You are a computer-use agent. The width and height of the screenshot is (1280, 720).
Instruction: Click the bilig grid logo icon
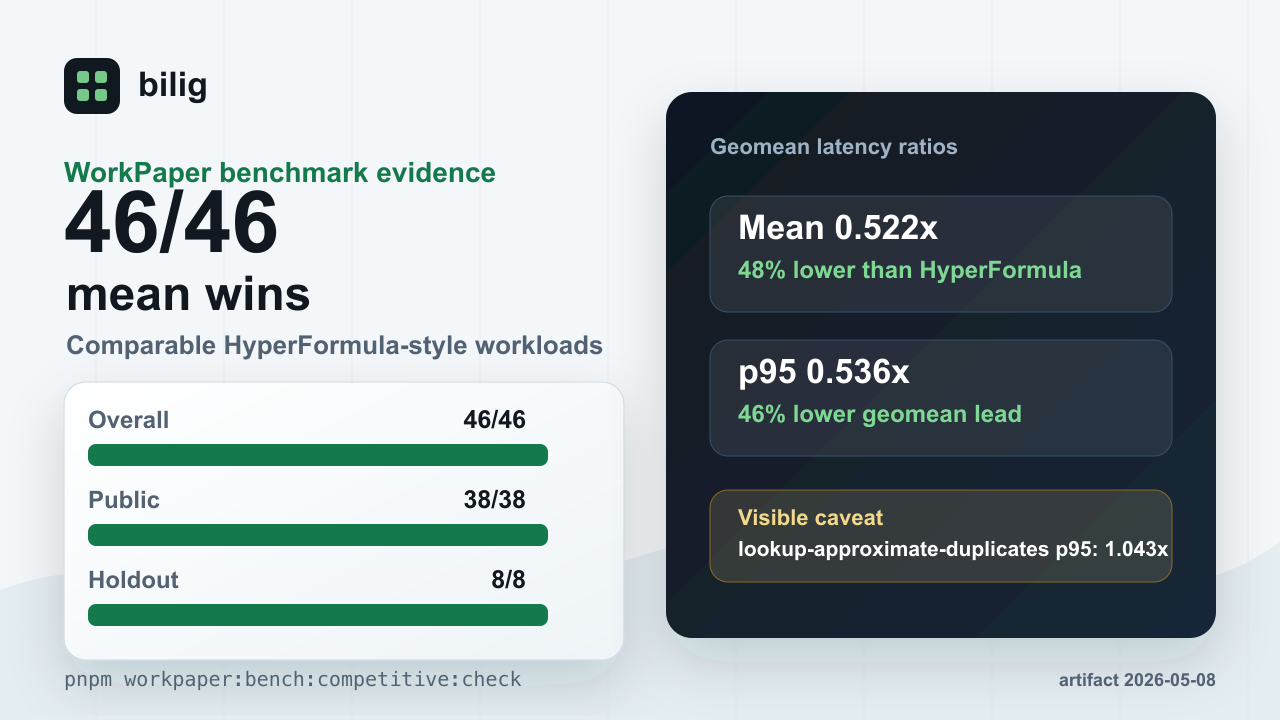(x=92, y=86)
